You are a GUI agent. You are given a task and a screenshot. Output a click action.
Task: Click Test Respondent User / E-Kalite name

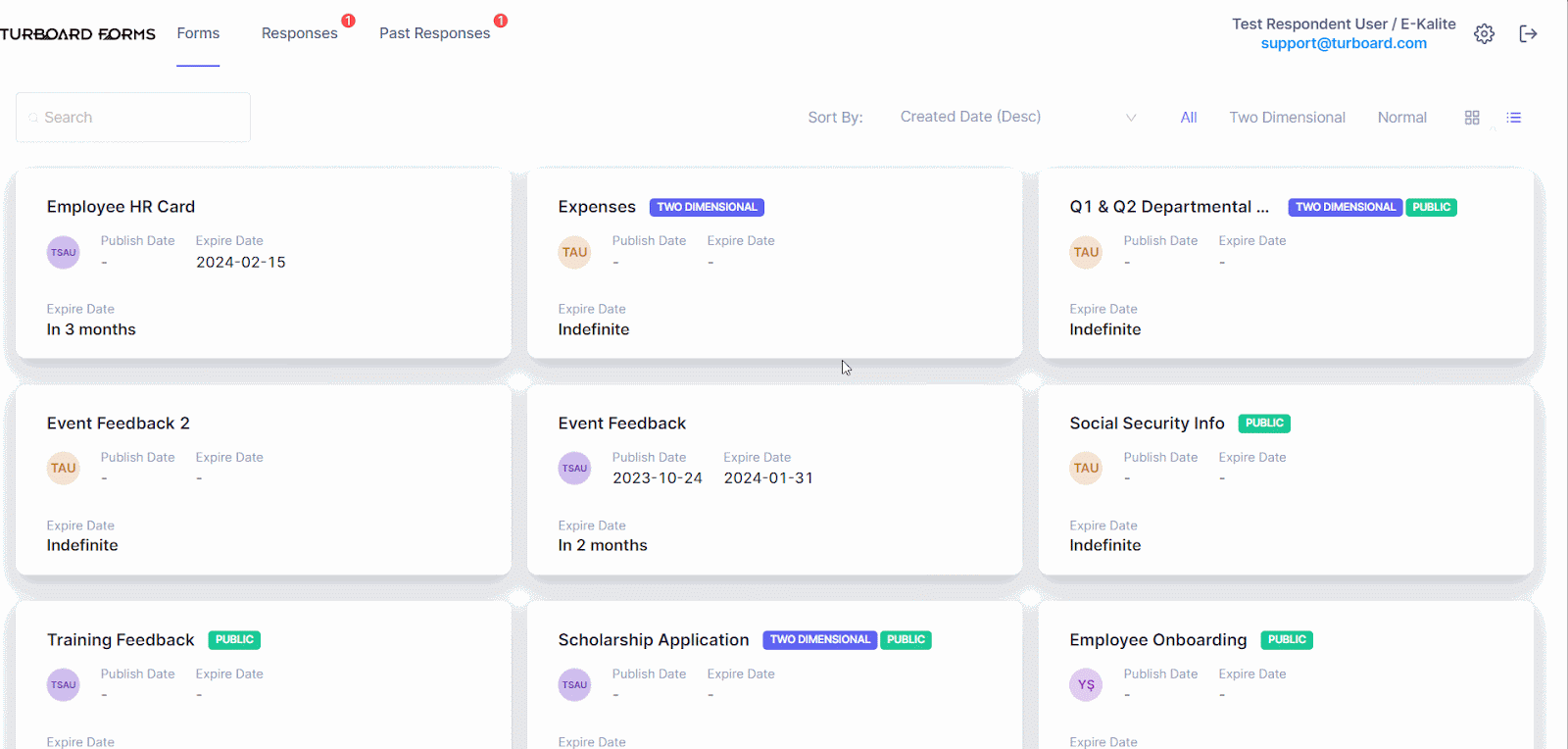coord(1344,24)
